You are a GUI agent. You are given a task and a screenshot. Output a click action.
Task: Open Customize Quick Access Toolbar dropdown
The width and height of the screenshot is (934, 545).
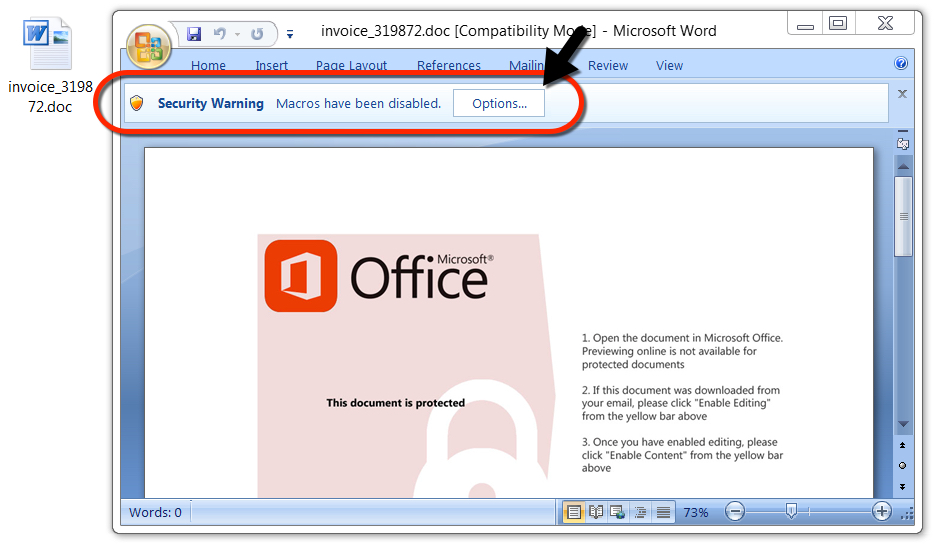click(x=290, y=35)
